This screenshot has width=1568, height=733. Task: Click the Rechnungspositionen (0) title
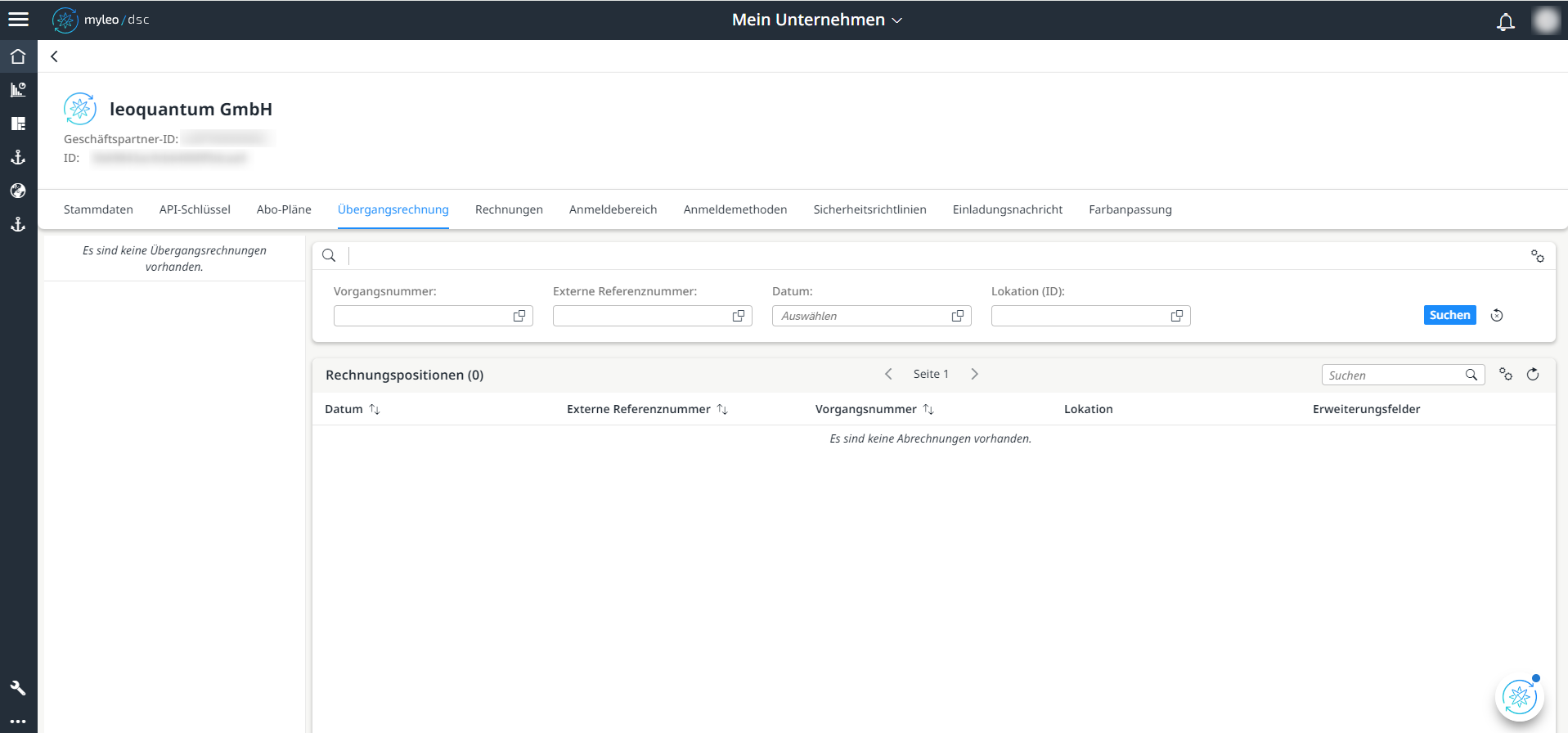pos(405,375)
